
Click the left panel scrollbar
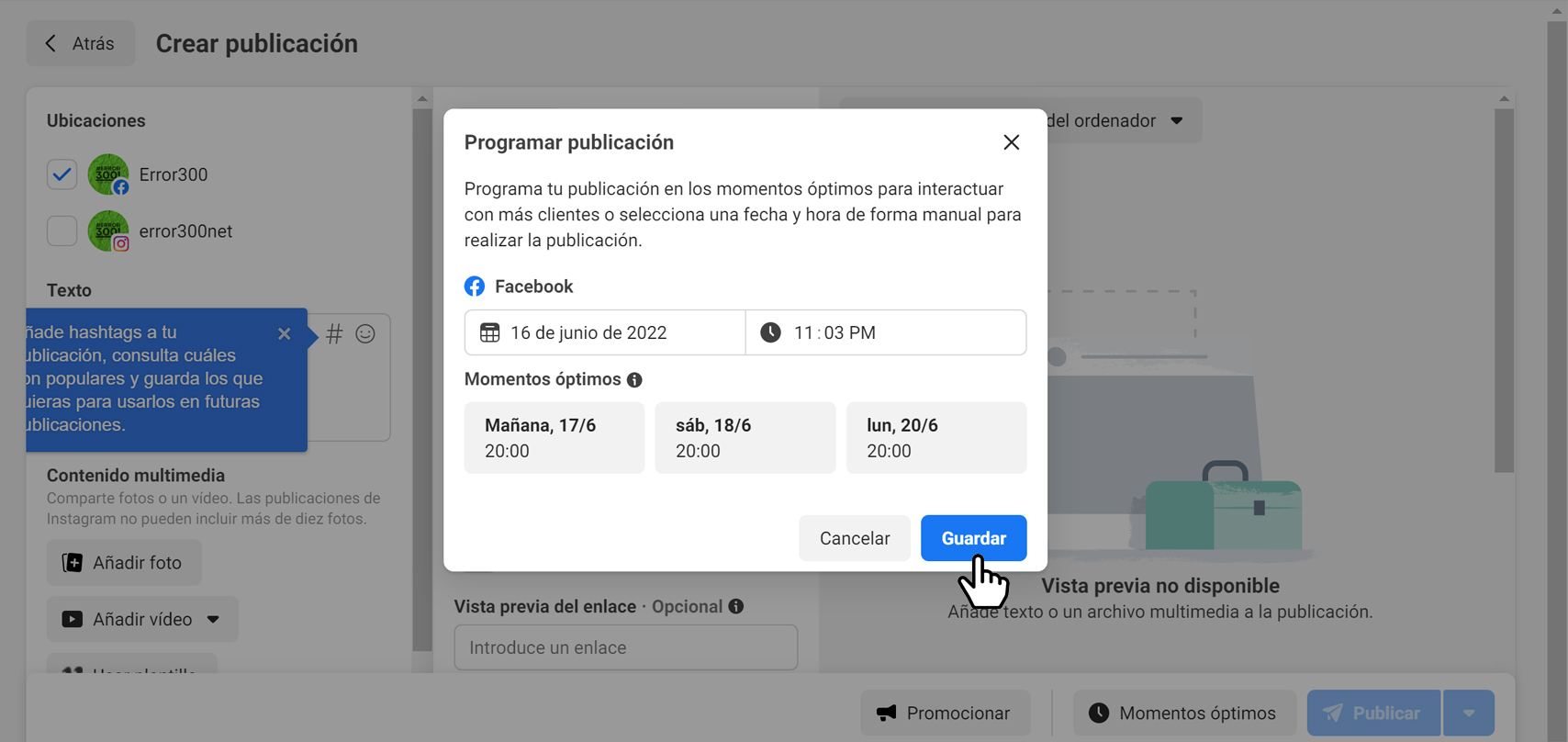coord(422,379)
